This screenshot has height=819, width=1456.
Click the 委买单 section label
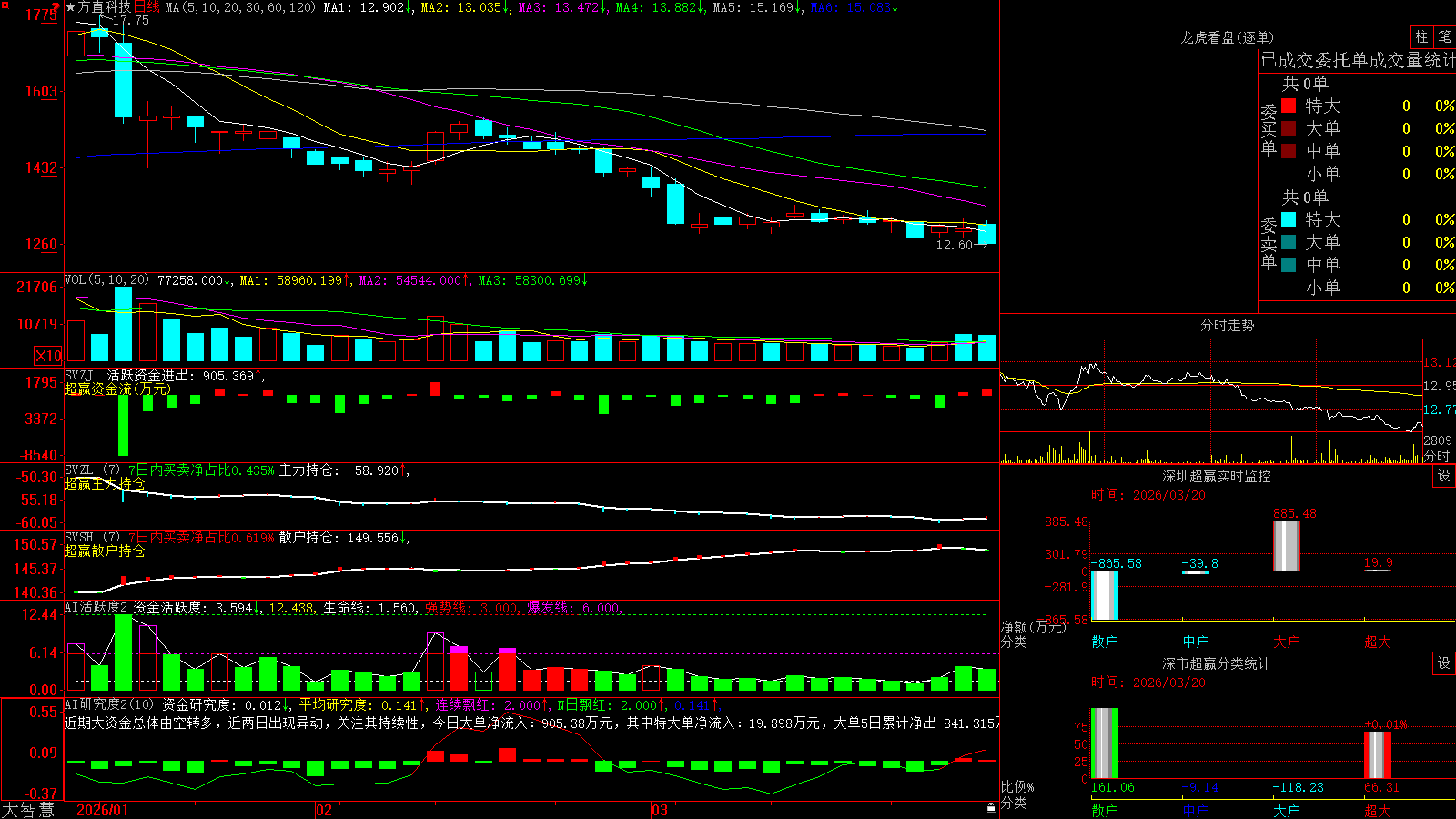pos(1269,129)
